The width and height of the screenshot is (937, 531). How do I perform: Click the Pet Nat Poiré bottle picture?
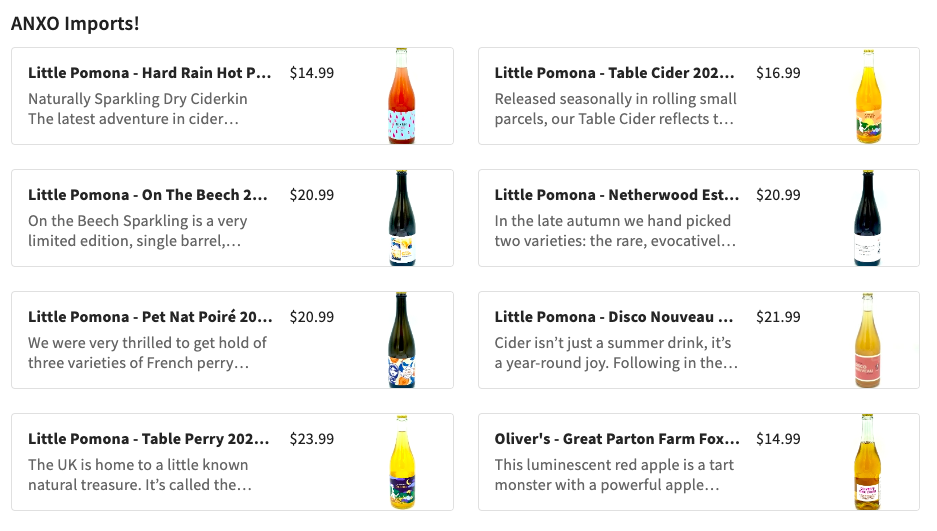click(401, 340)
